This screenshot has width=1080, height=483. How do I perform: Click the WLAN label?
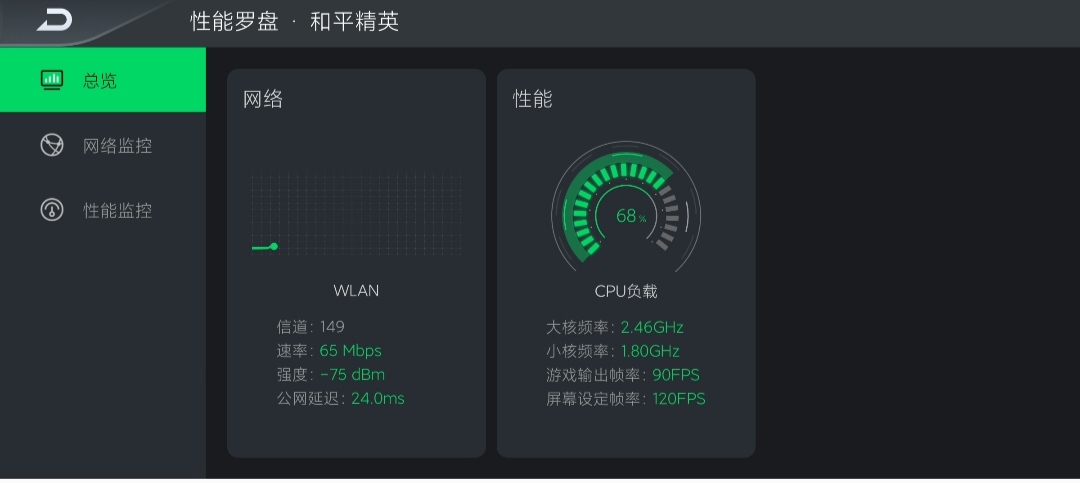point(356,291)
